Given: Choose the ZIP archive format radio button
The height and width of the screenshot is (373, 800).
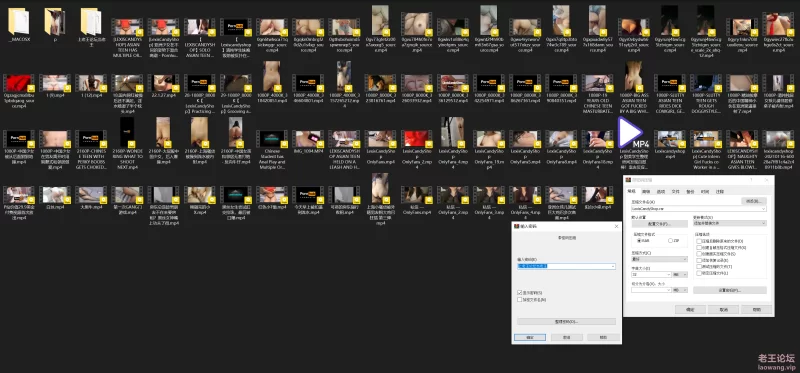Looking at the screenshot, I should [670, 240].
